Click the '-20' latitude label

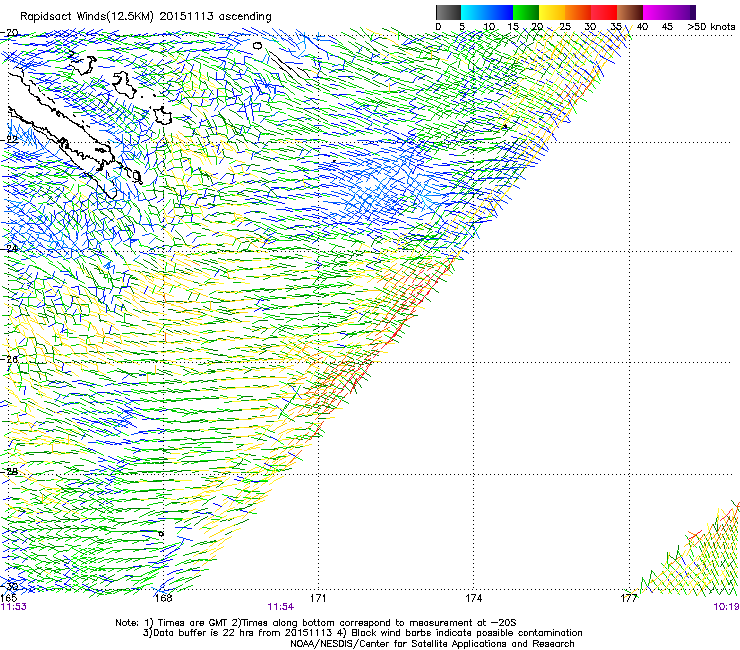[9, 33]
